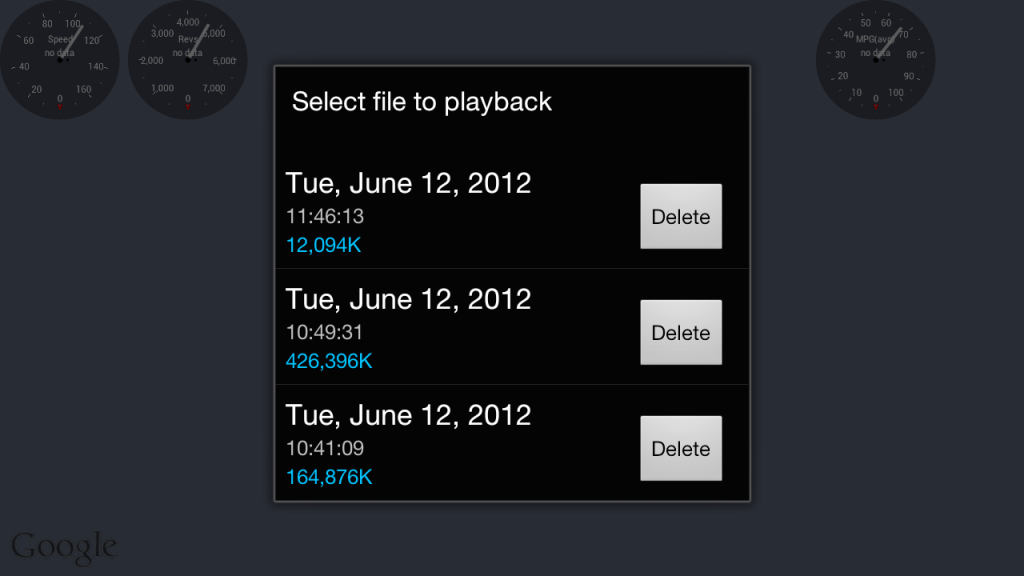Select the date heading above 10:41:09
Image resolution: width=1024 pixels, height=576 pixels.
(x=408, y=415)
